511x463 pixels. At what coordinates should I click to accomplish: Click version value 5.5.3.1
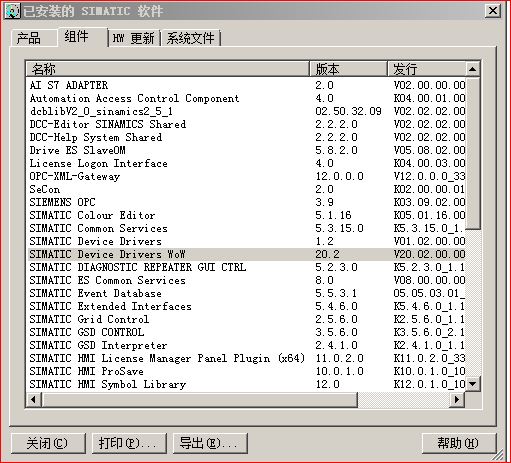pos(336,293)
